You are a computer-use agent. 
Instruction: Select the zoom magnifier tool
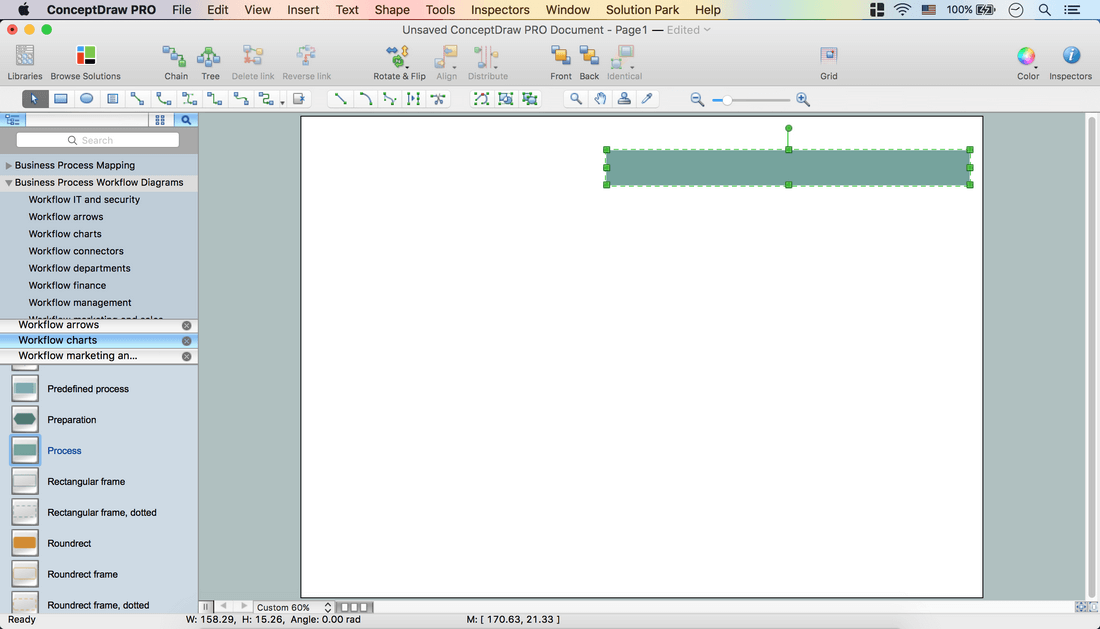click(x=576, y=99)
